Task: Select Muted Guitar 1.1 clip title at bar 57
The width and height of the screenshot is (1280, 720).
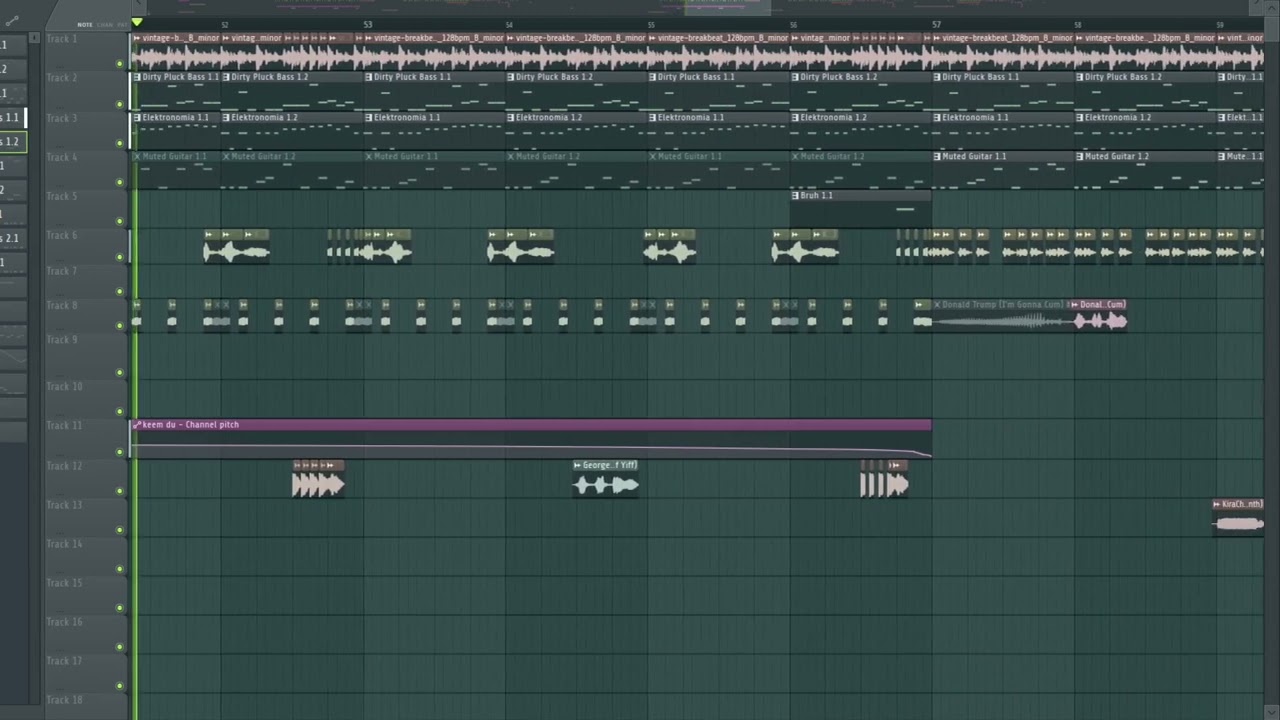Action: point(975,157)
